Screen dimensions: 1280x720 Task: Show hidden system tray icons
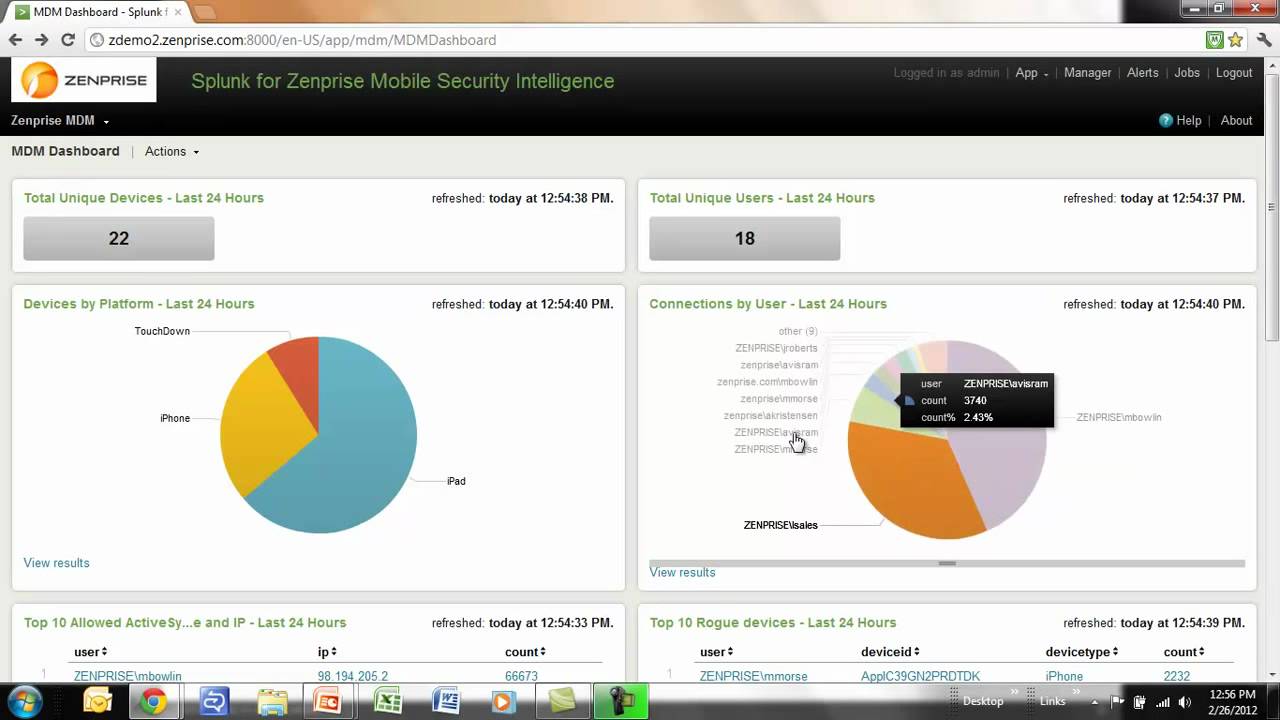pyautogui.click(x=1095, y=702)
